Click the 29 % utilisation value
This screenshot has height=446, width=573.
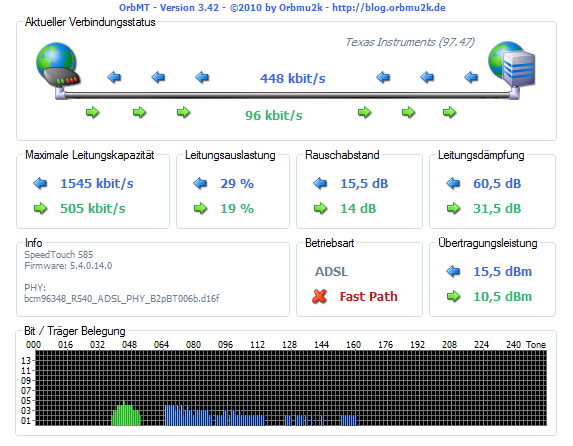tap(237, 184)
